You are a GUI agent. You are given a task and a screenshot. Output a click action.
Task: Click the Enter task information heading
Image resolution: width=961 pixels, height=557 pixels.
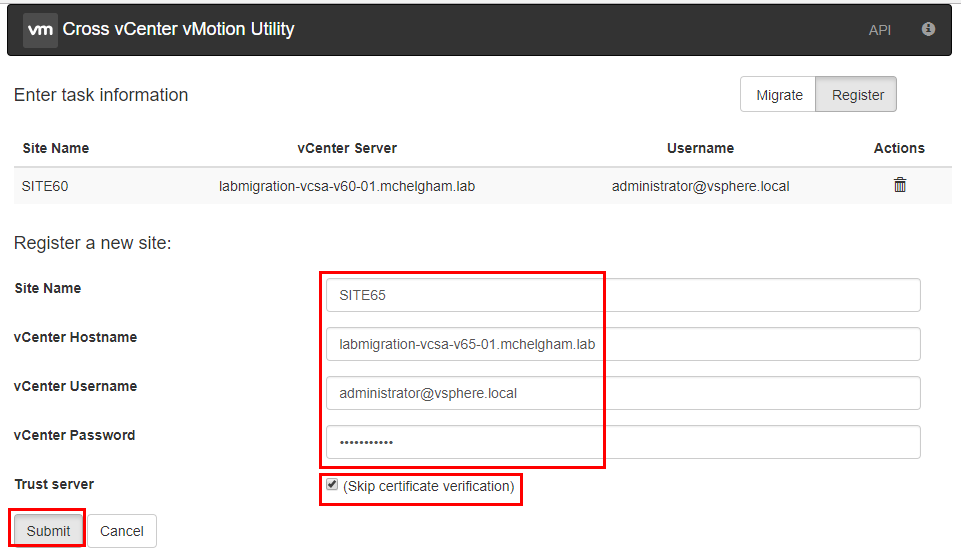pyautogui.click(x=101, y=95)
